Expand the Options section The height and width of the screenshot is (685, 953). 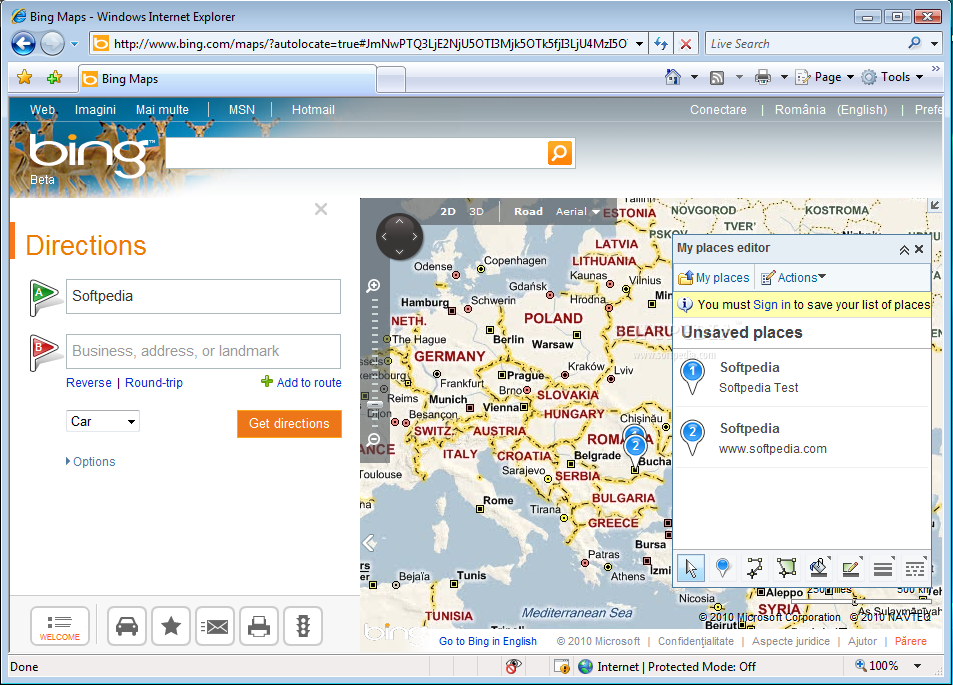click(90, 462)
